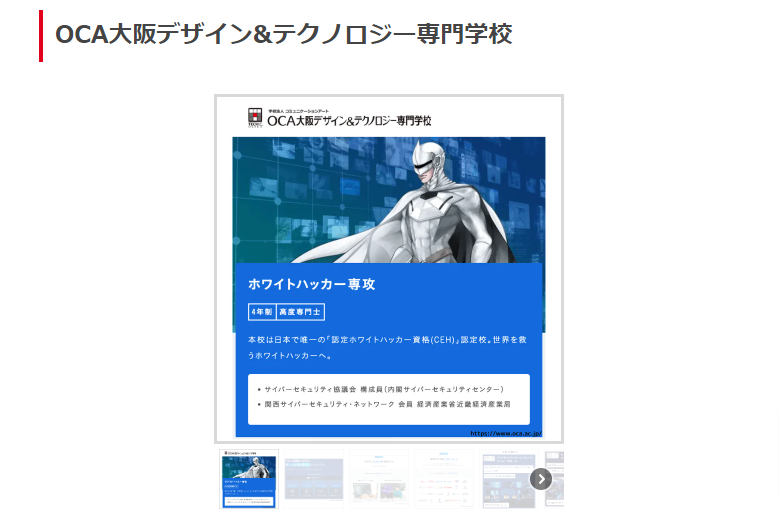Select the third thumbnail in the carousel
779x517 pixels.
tap(379, 479)
